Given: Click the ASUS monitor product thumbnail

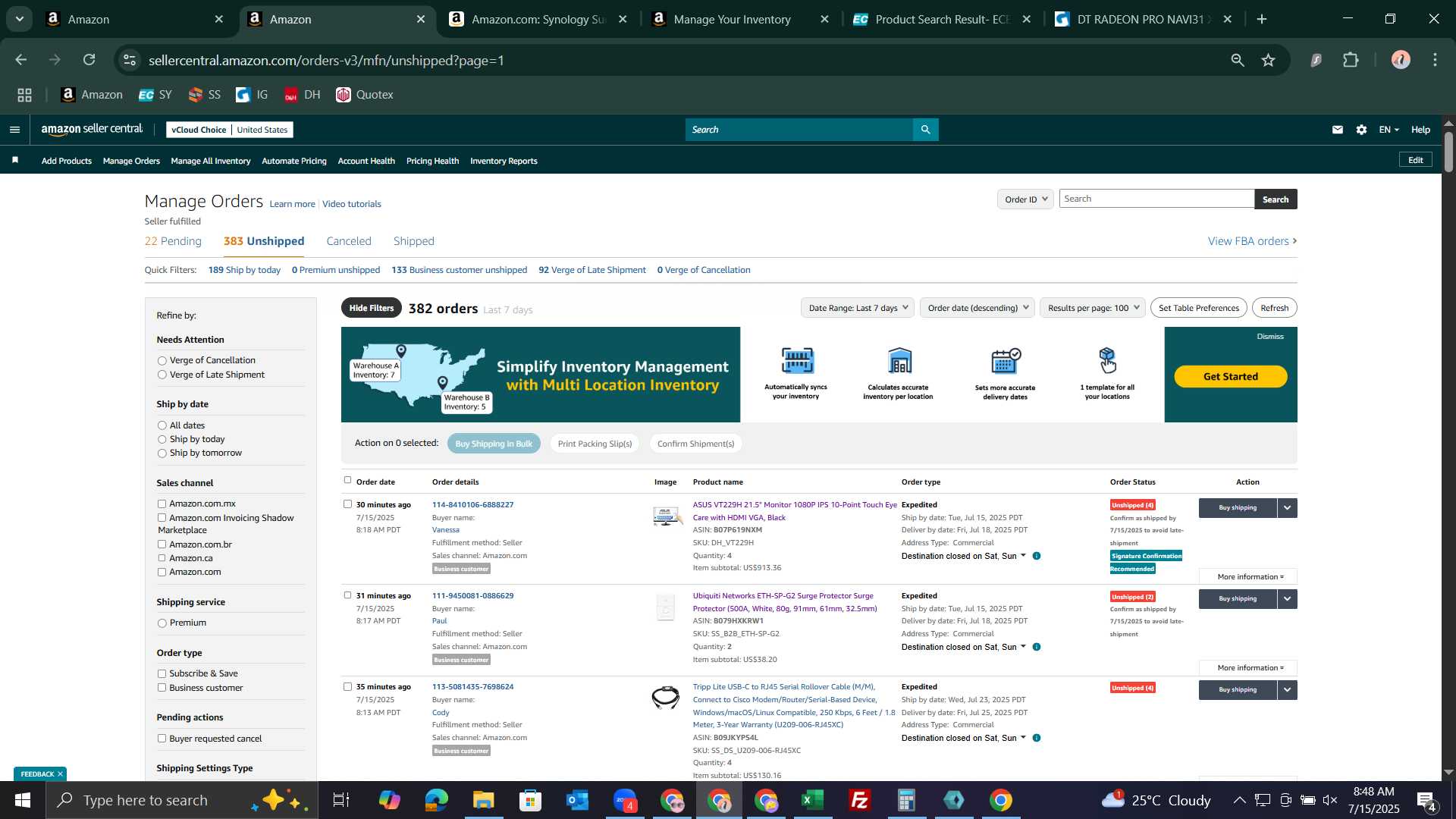Looking at the screenshot, I should coord(666,517).
